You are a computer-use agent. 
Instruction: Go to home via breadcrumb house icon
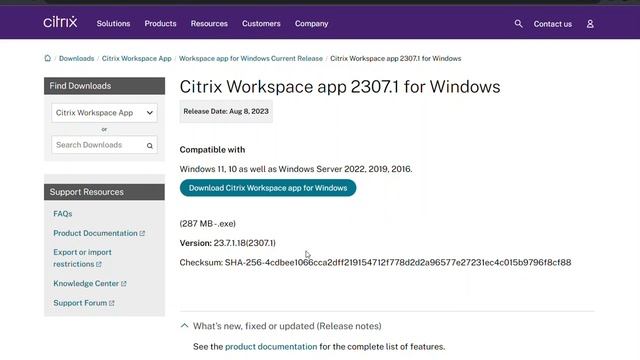click(x=48, y=58)
